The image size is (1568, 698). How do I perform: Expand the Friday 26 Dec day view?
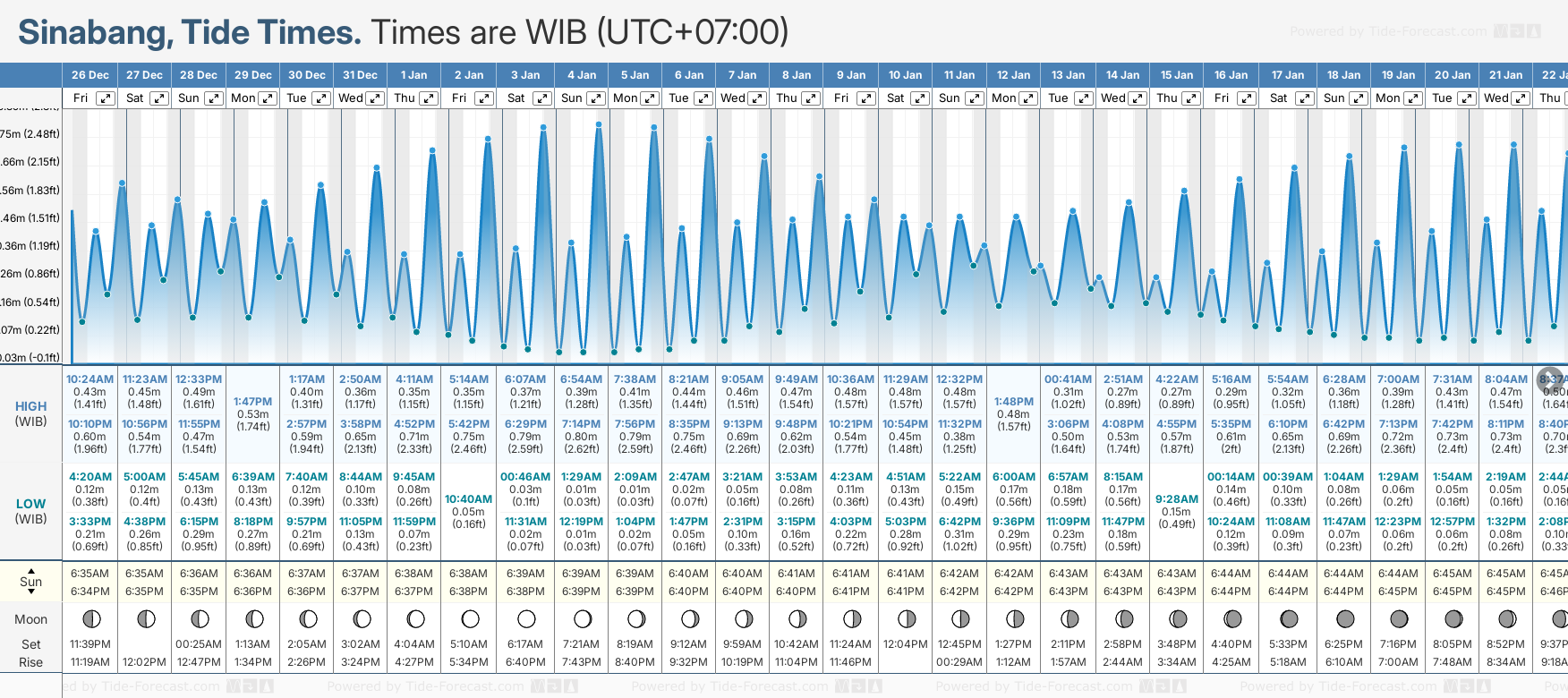click(x=106, y=98)
